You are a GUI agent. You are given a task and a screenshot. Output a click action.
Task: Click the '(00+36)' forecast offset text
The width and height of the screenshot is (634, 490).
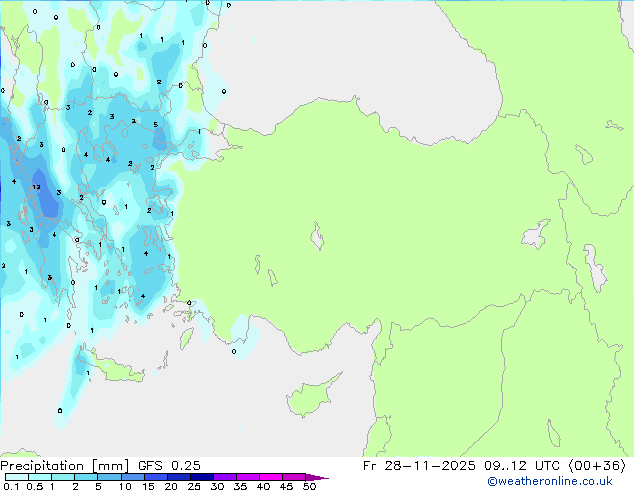tap(597, 466)
